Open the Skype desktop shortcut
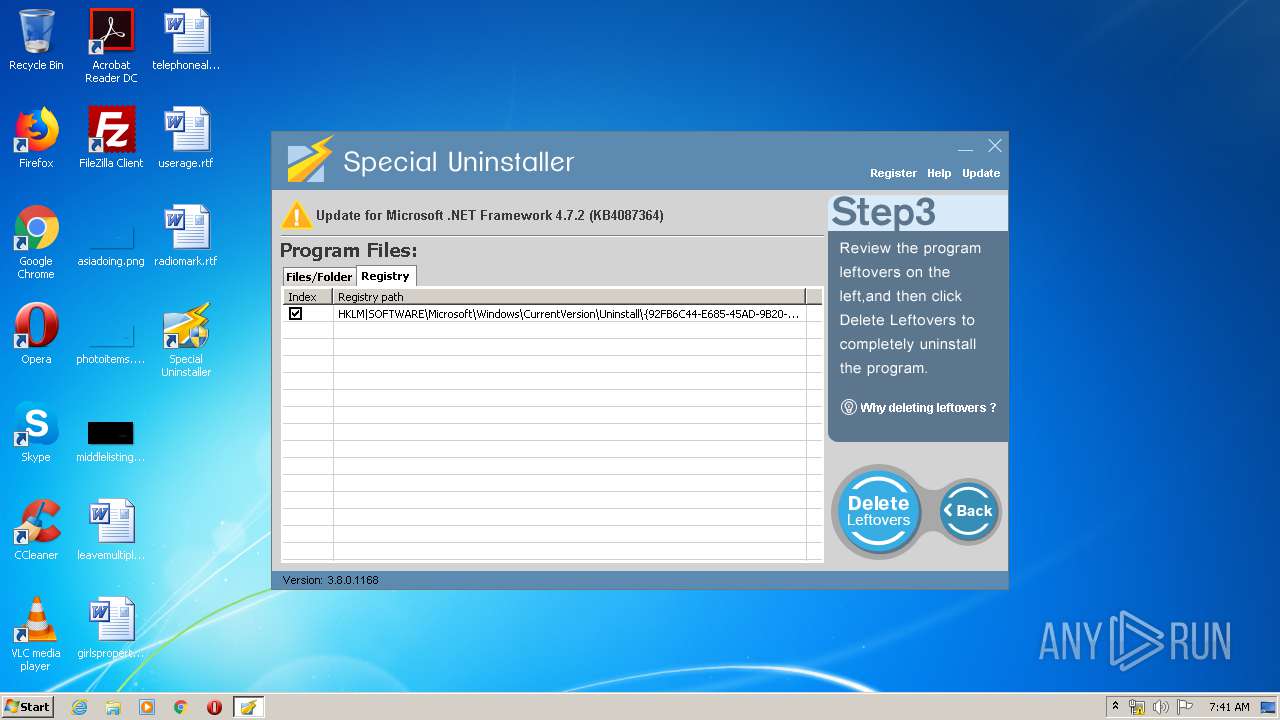The width and height of the screenshot is (1280, 720). pyautogui.click(x=36, y=432)
